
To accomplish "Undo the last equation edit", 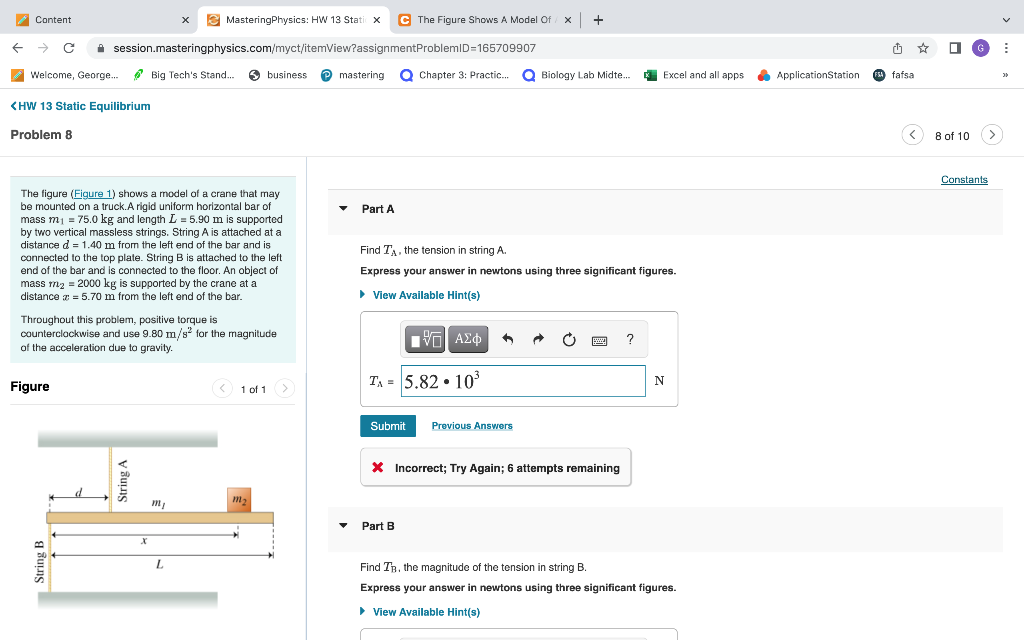I will click(x=507, y=340).
